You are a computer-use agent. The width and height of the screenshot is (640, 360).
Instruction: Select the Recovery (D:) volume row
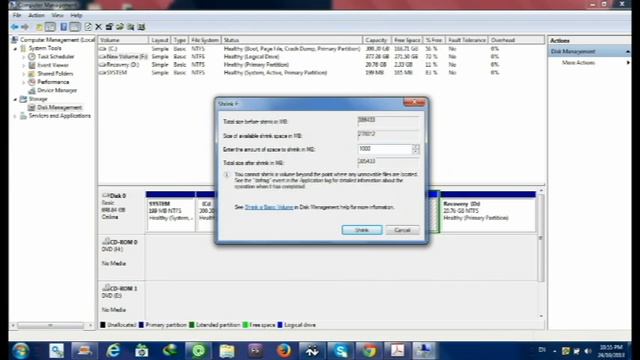(x=321, y=65)
